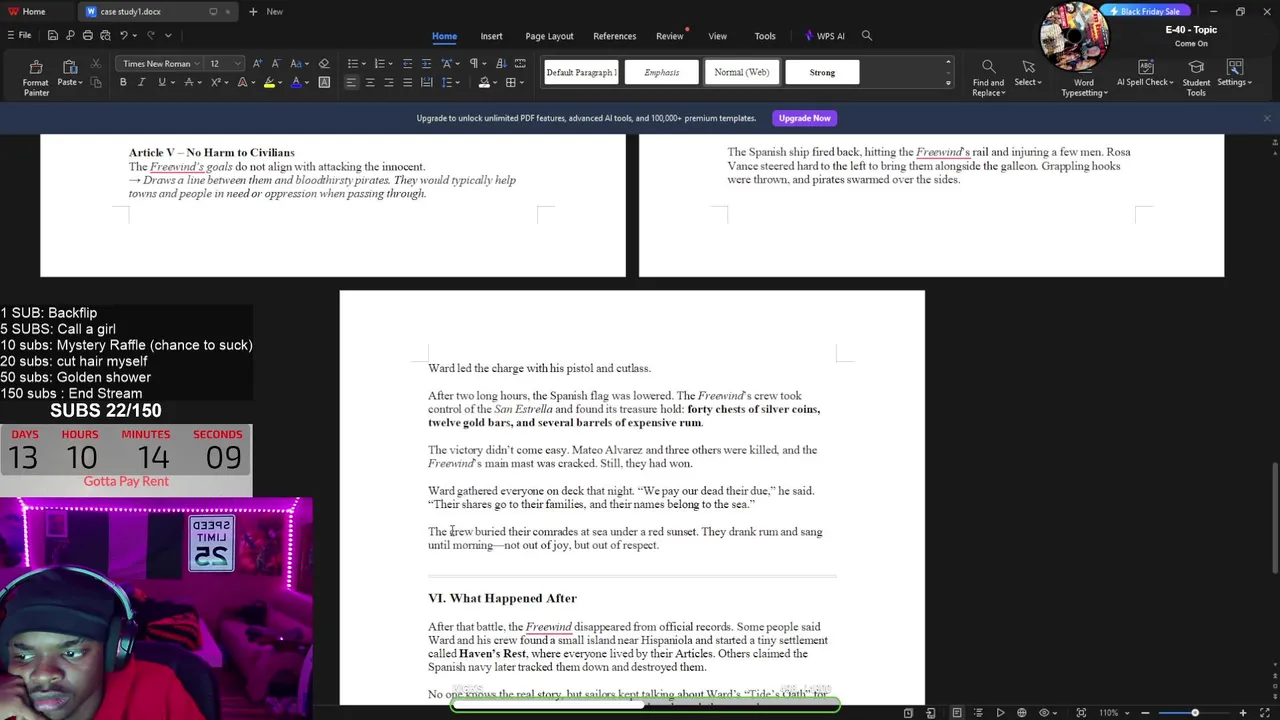The width and height of the screenshot is (1280, 720).
Task: Click New to create a new tab
Action: click(266, 11)
